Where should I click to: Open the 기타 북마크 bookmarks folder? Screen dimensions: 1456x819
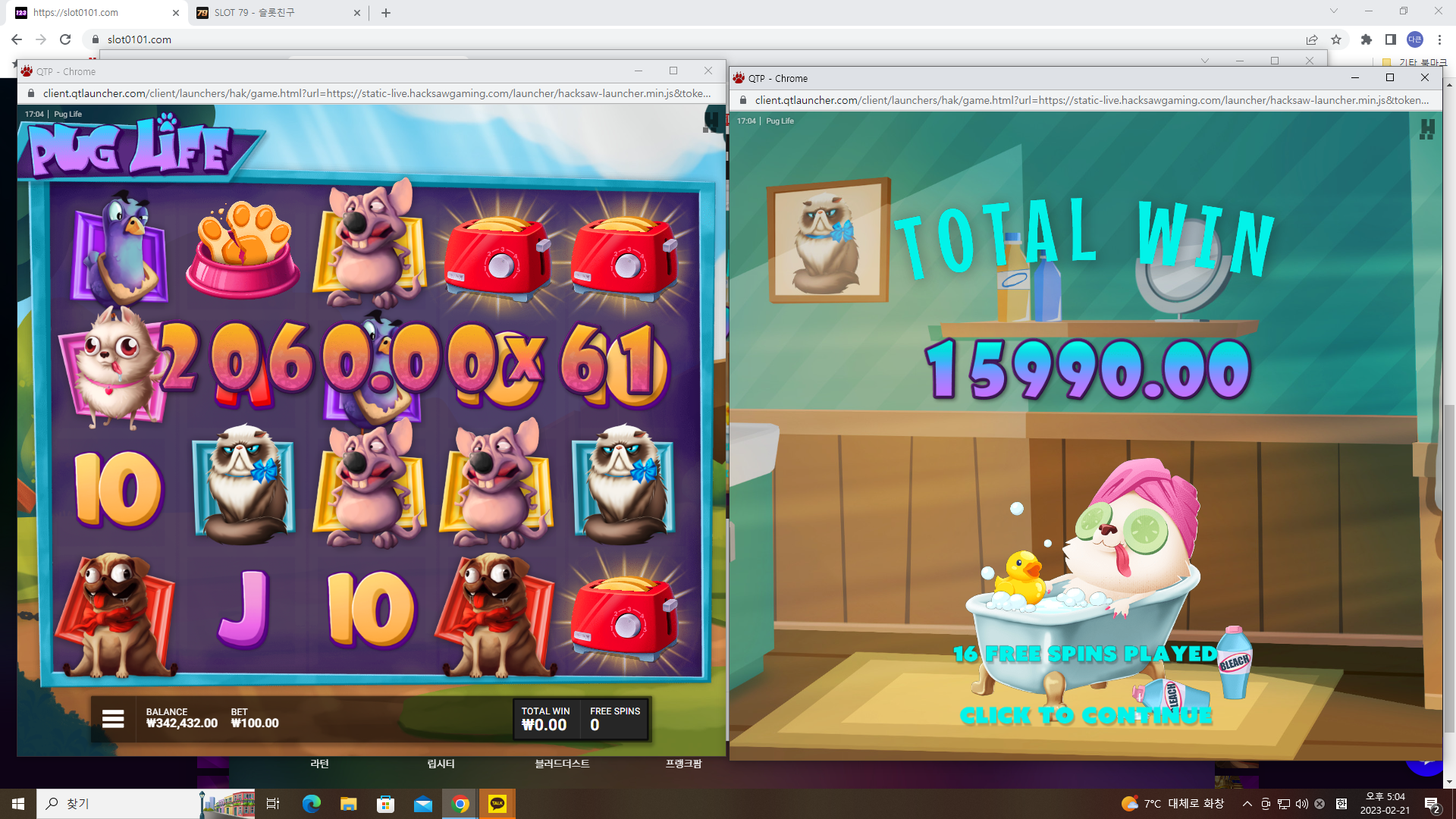click(x=1415, y=62)
